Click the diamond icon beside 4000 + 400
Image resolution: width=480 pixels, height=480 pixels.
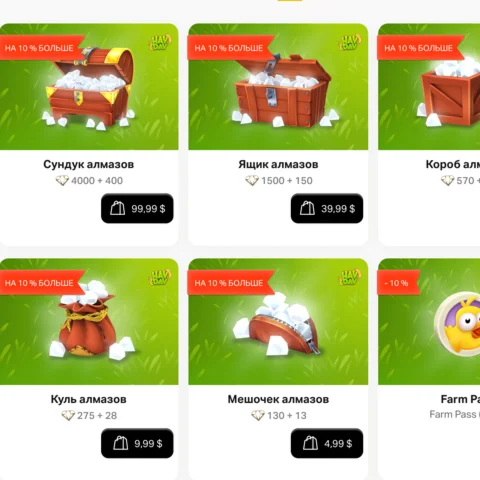pos(62,181)
